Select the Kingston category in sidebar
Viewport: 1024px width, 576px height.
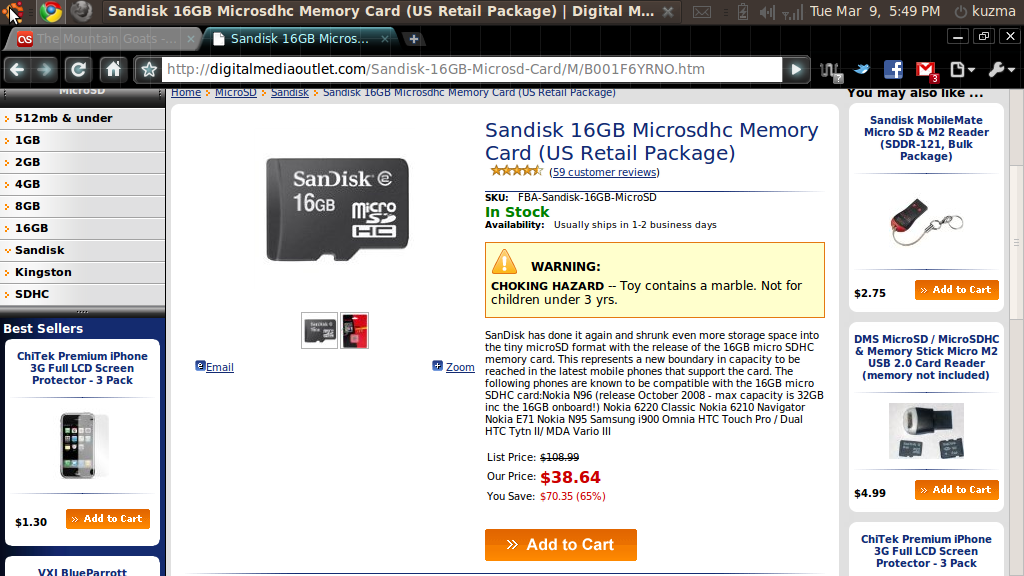[44, 272]
